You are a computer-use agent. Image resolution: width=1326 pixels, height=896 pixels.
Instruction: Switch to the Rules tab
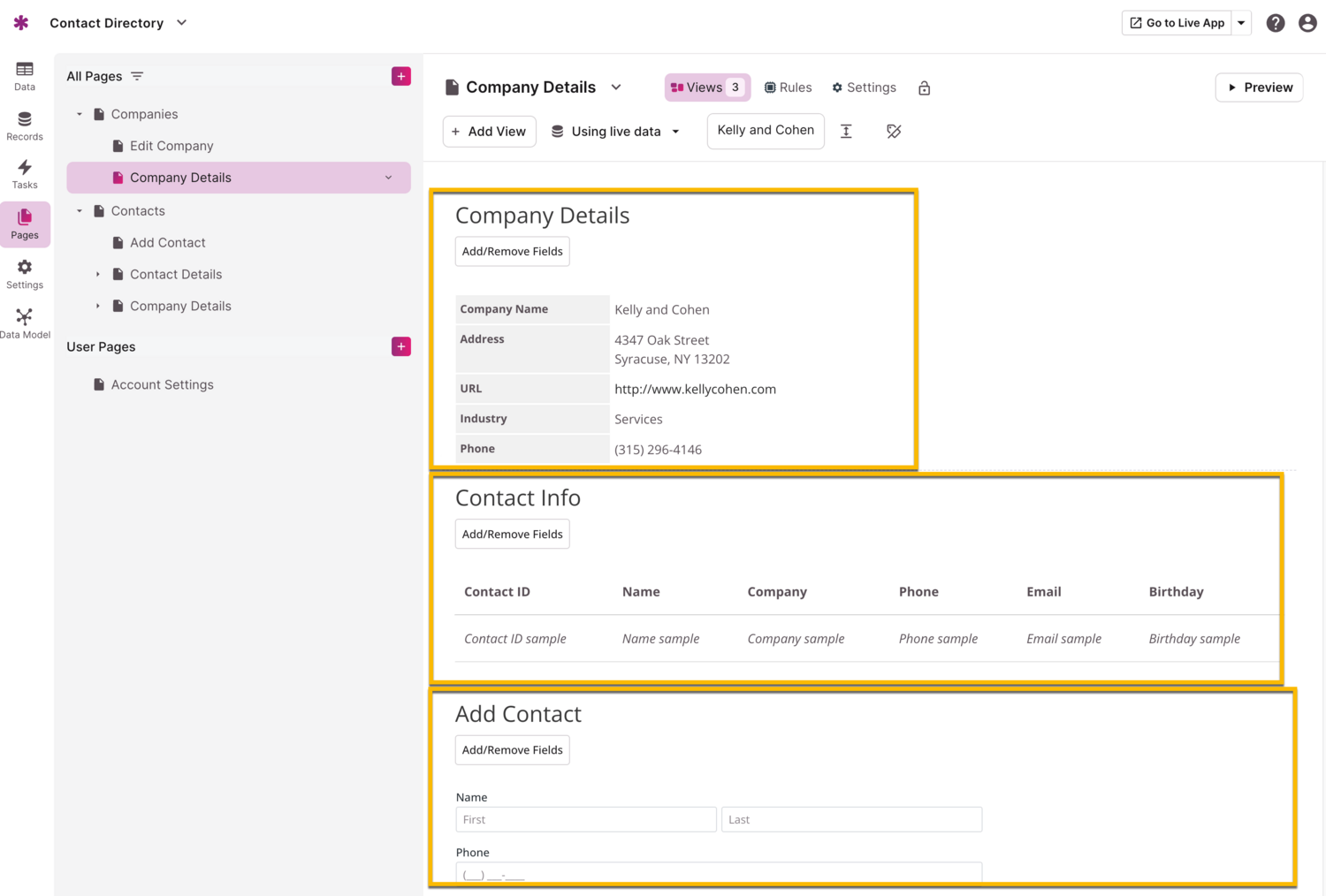coord(788,87)
